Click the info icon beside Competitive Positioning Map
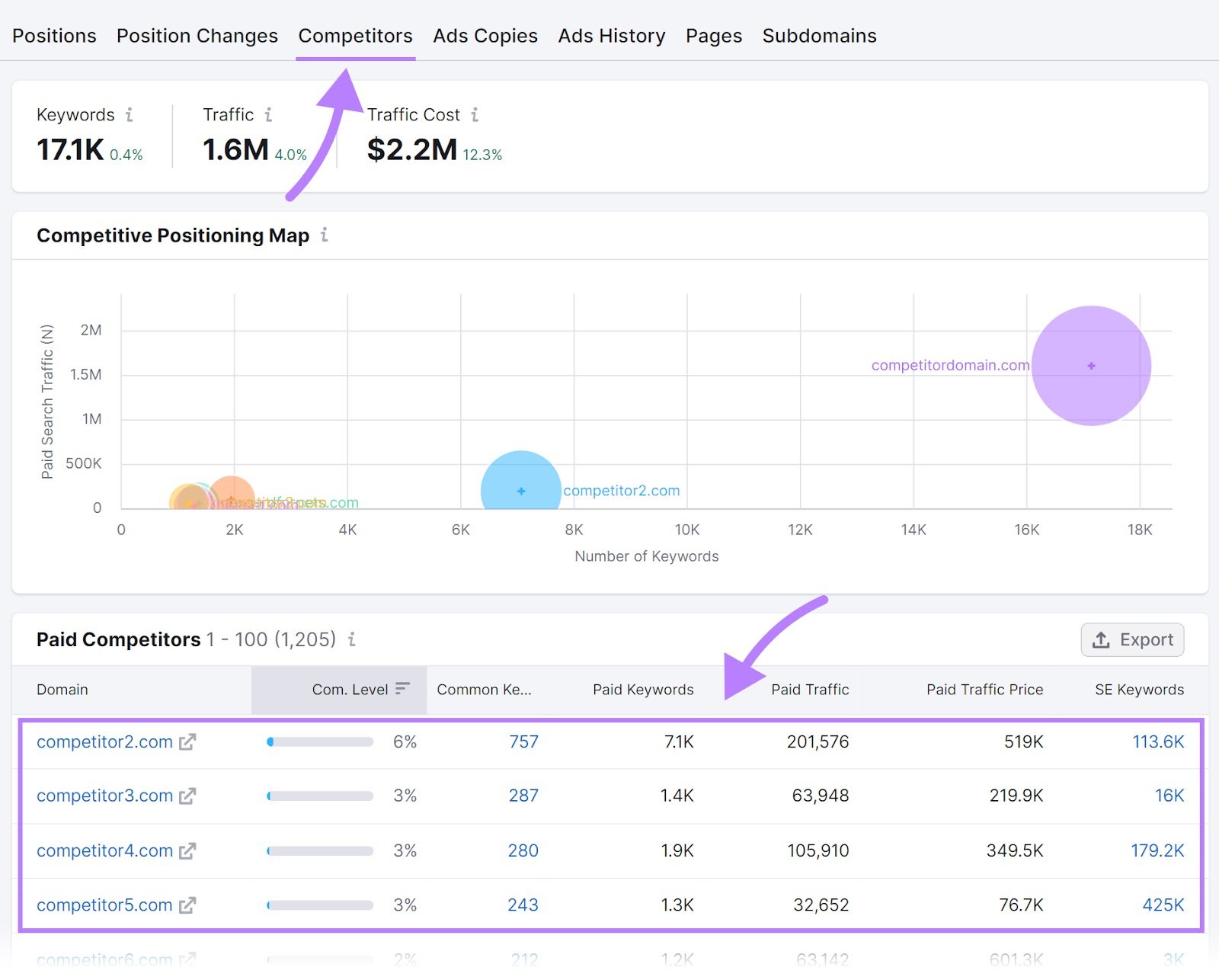The image size is (1219, 980). 325,236
